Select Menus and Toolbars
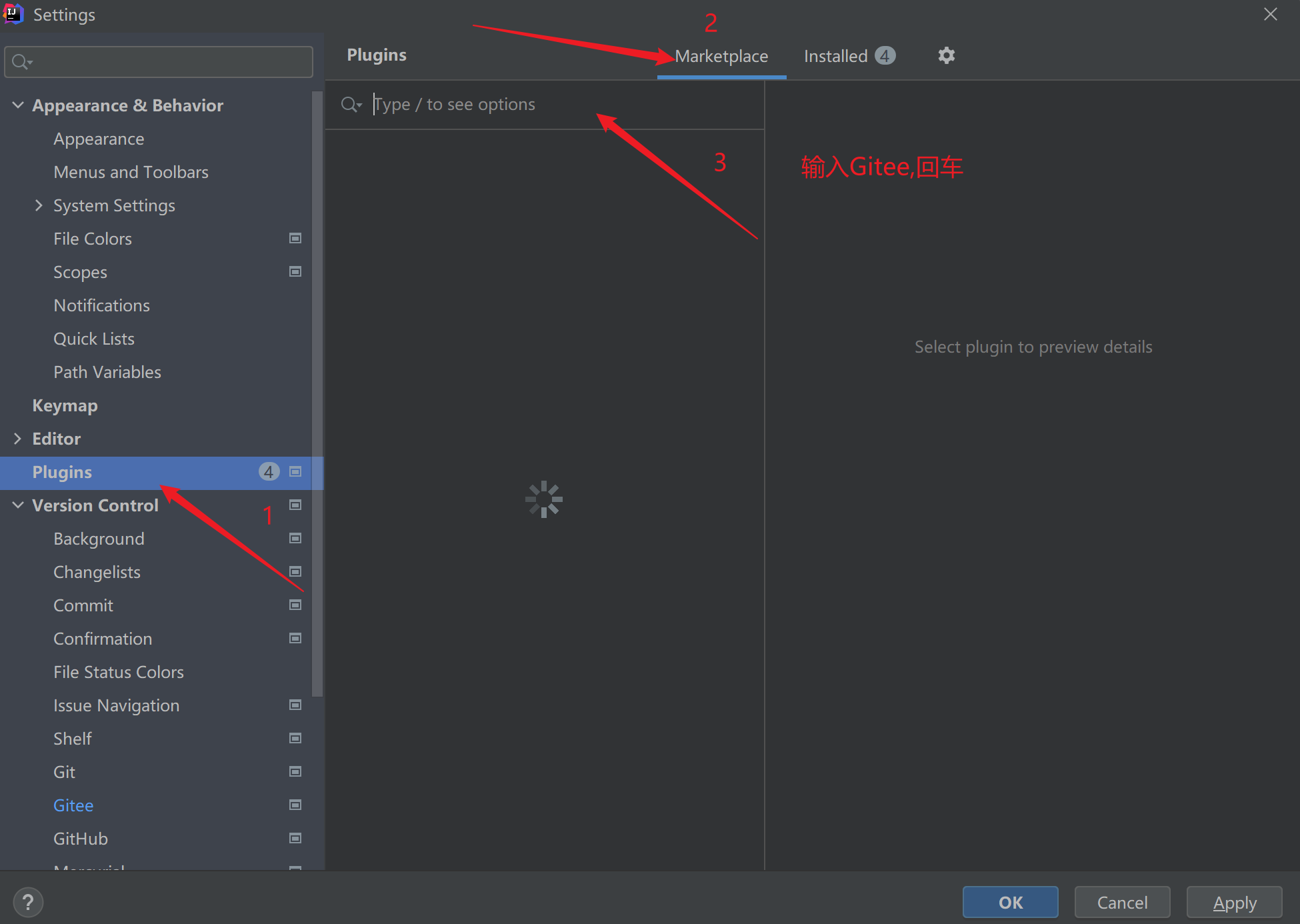 (131, 172)
